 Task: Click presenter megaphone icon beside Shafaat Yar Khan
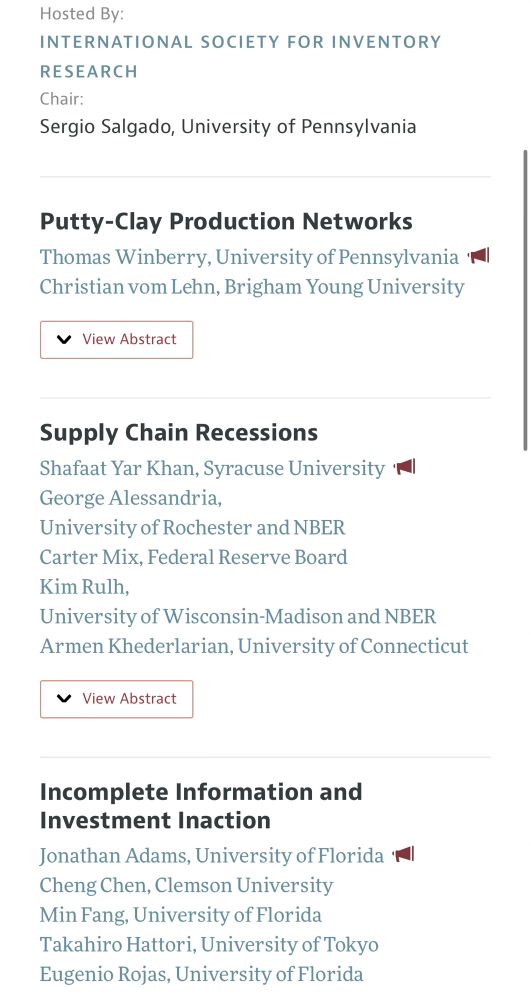[404, 467]
